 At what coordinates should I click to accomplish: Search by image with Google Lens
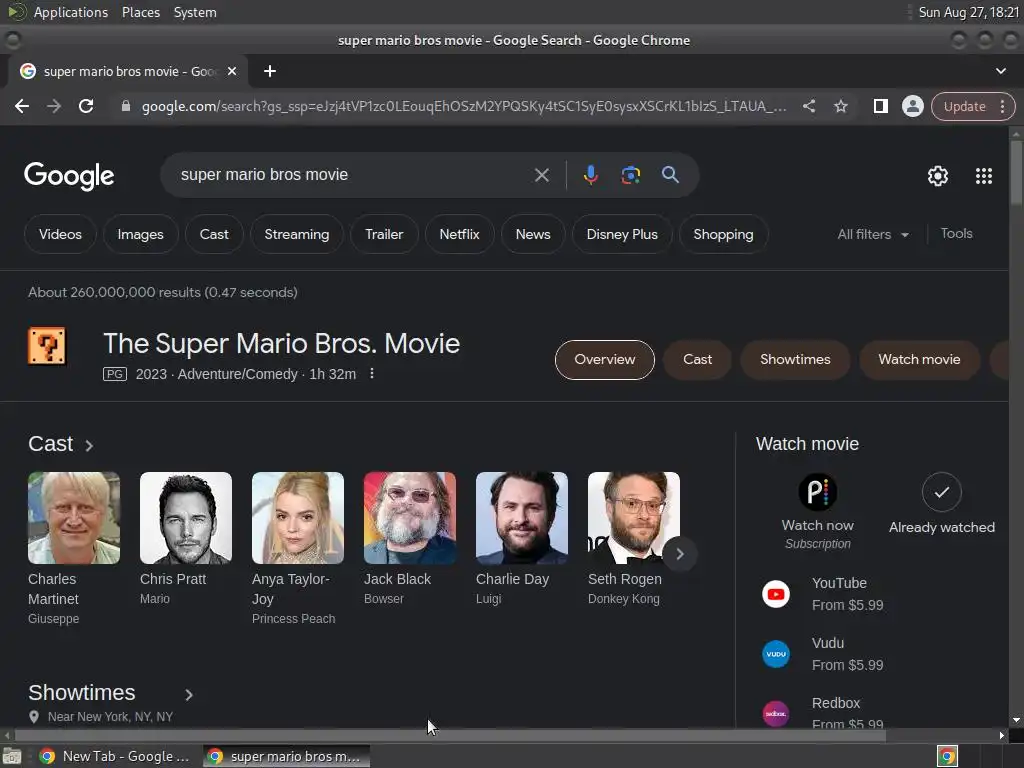[x=630, y=175]
